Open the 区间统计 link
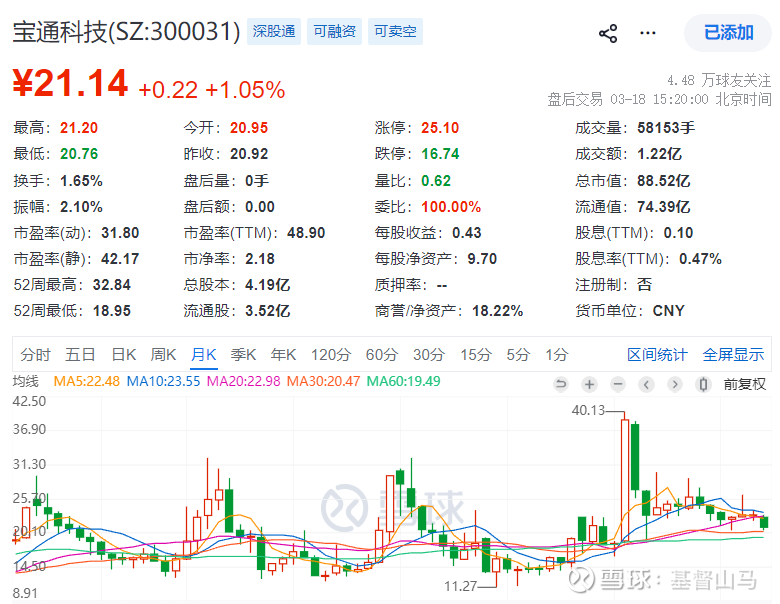The width and height of the screenshot is (780, 604). pyautogui.click(x=657, y=355)
